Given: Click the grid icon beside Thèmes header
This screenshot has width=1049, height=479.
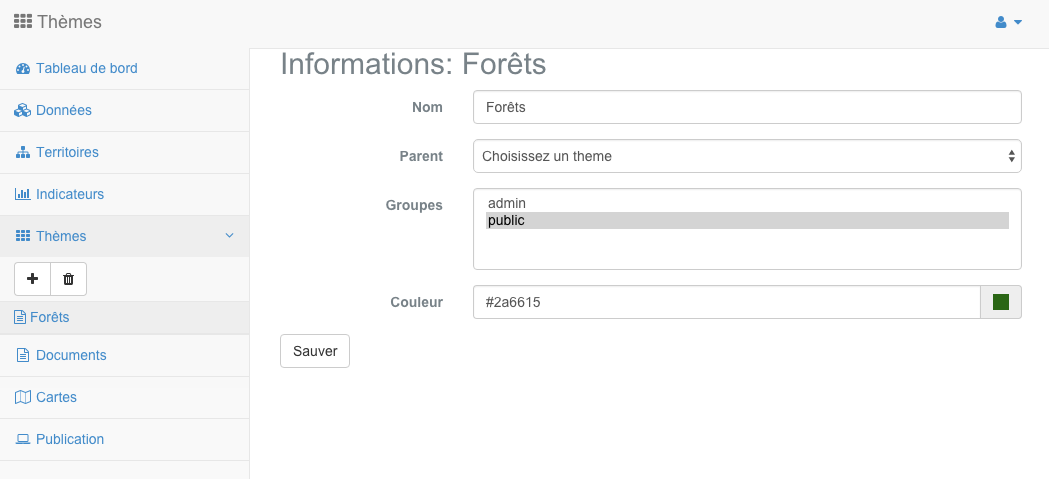Looking at the screenshot, I should coord(23,22).
